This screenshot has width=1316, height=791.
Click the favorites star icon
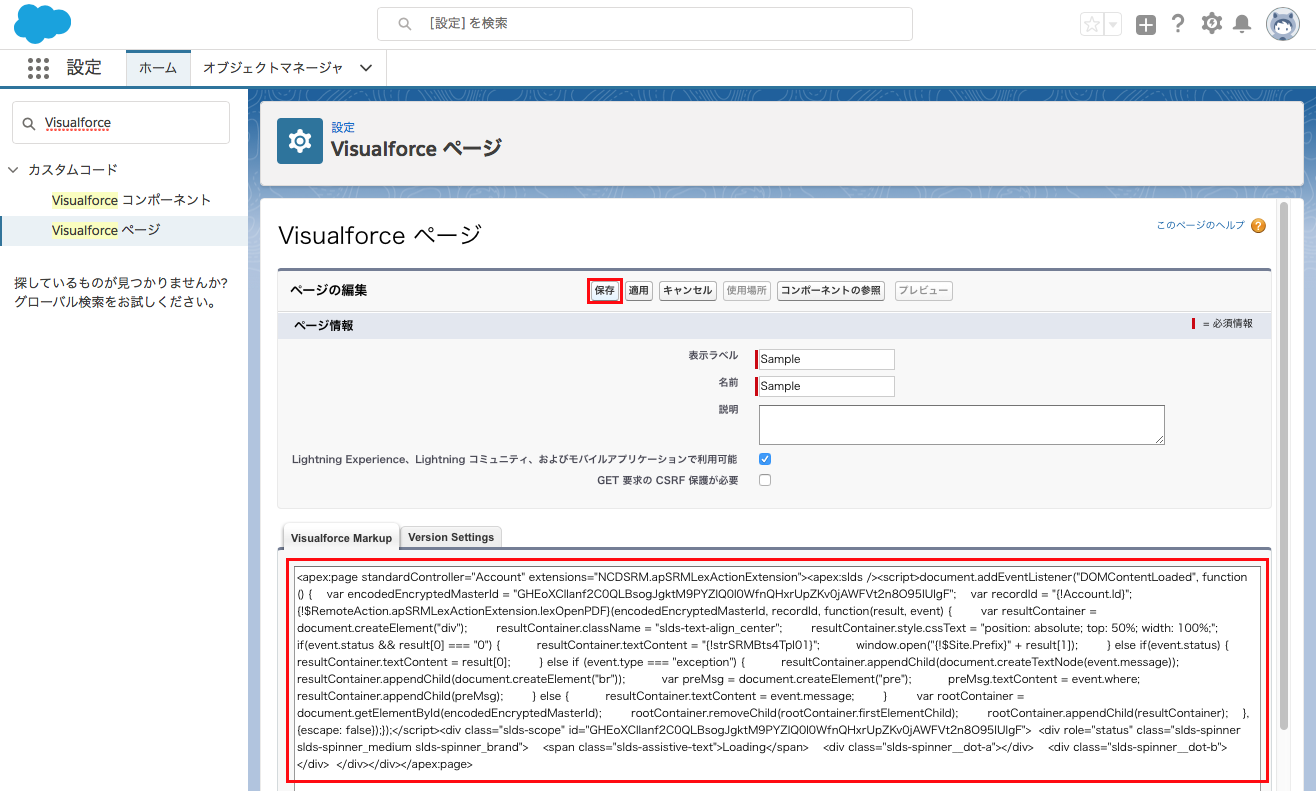1091,25
